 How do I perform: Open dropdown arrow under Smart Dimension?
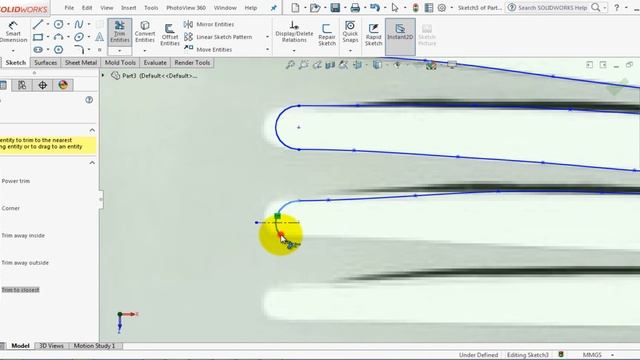pos(13,51)
